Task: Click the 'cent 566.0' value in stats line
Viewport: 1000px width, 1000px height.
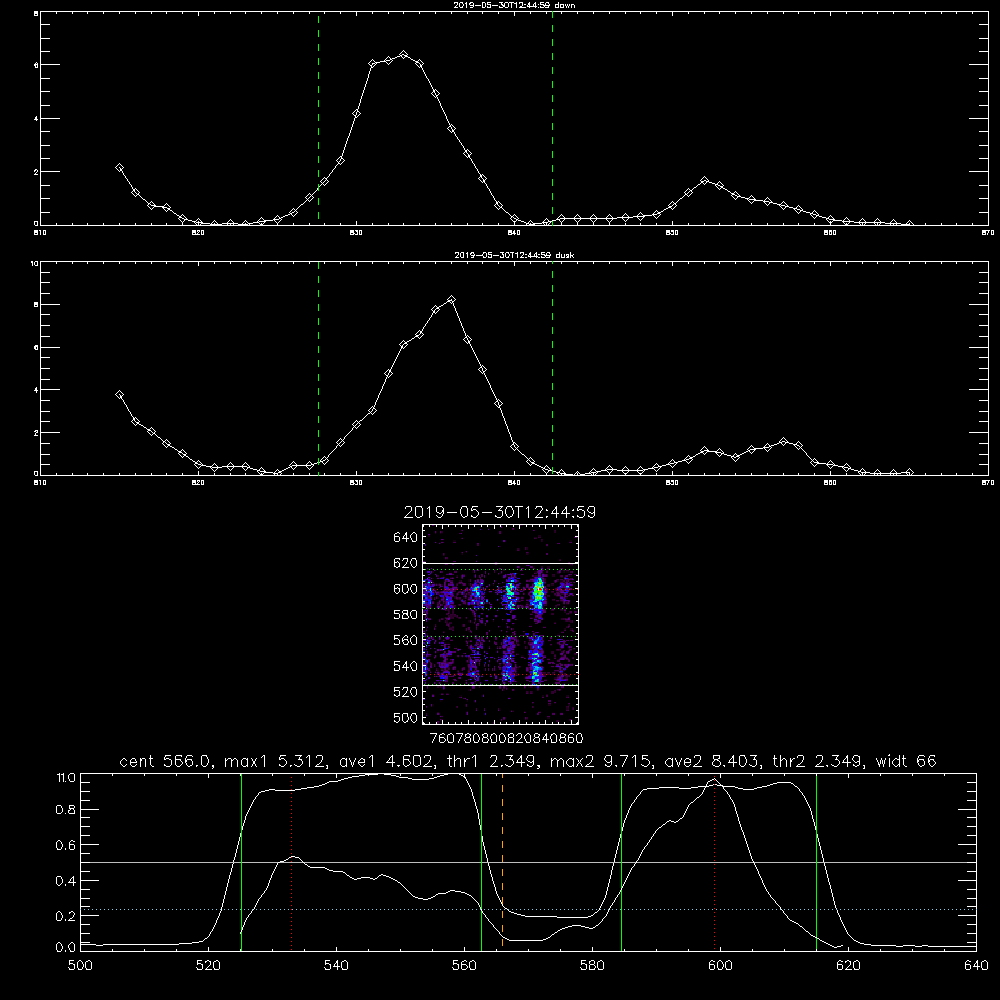Action: point(167,761)
